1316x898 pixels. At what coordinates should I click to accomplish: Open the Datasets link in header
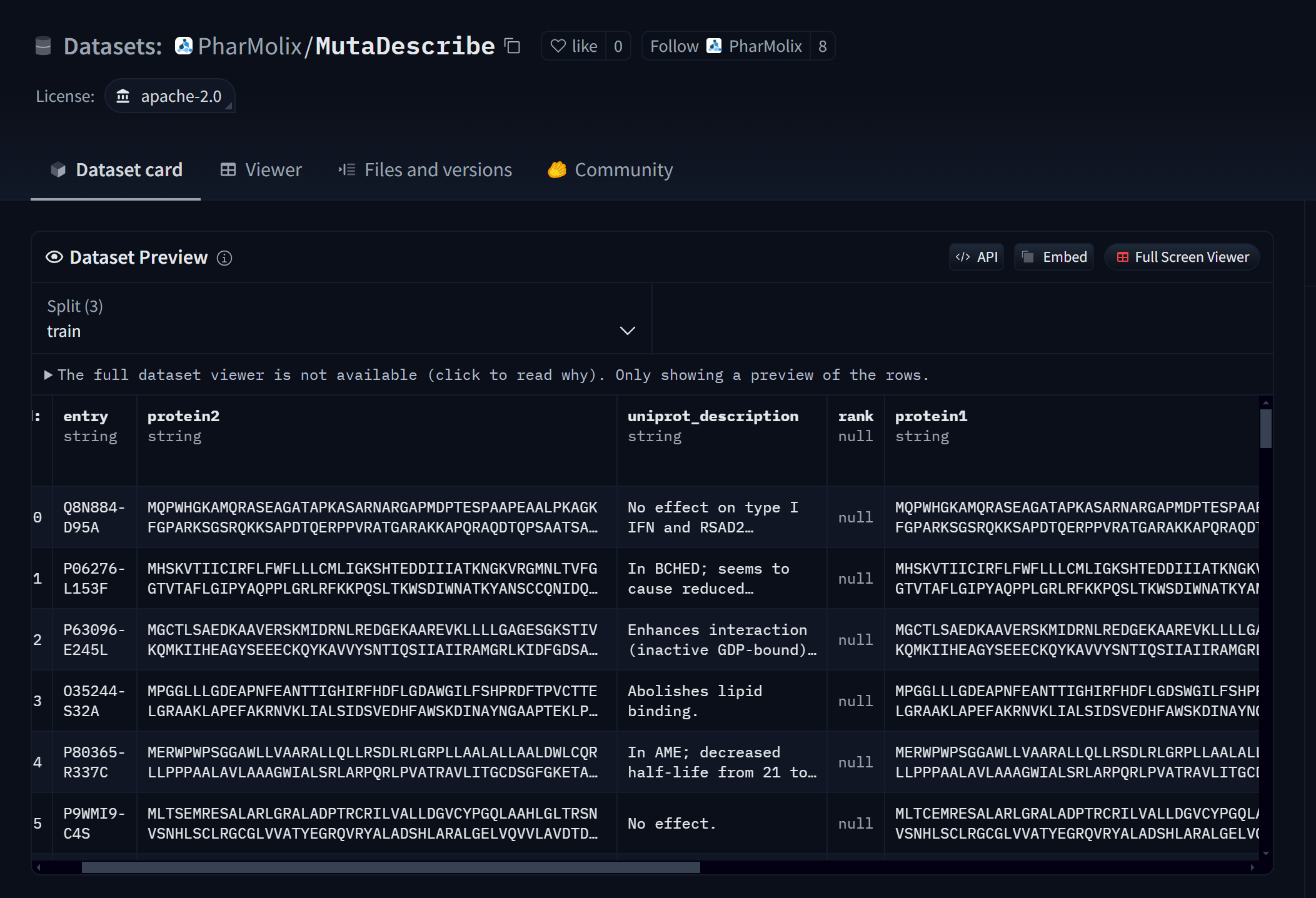113,46
